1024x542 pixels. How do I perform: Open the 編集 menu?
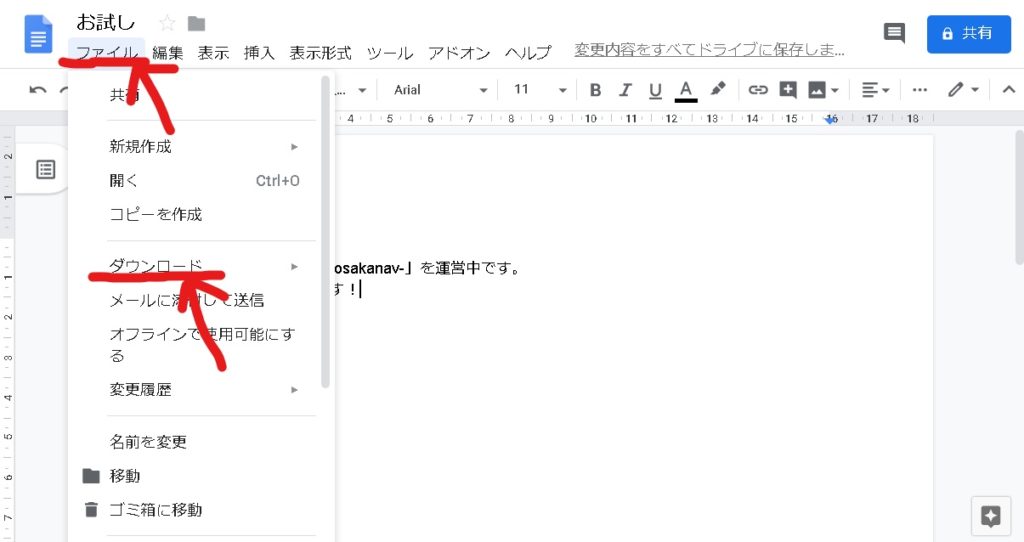tap(168, 52)
